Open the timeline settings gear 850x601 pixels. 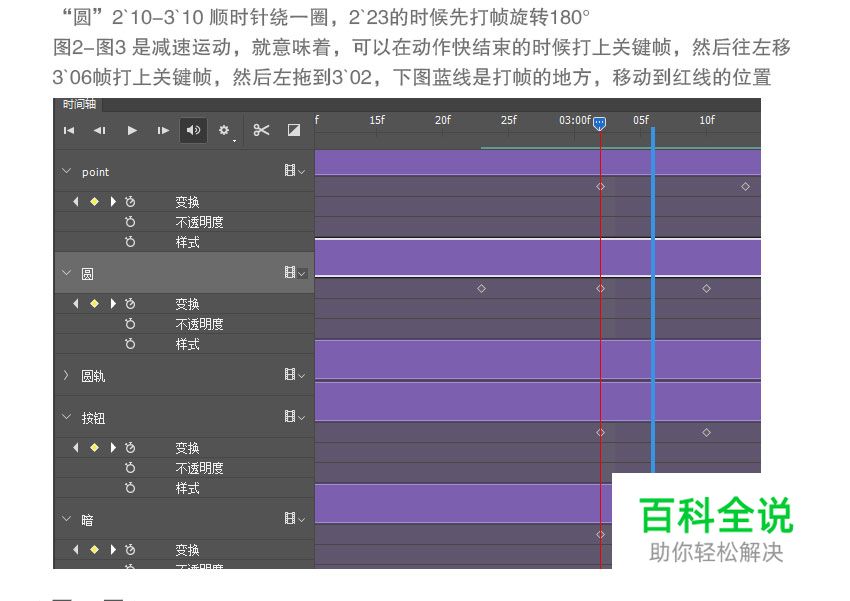point(225,130)
